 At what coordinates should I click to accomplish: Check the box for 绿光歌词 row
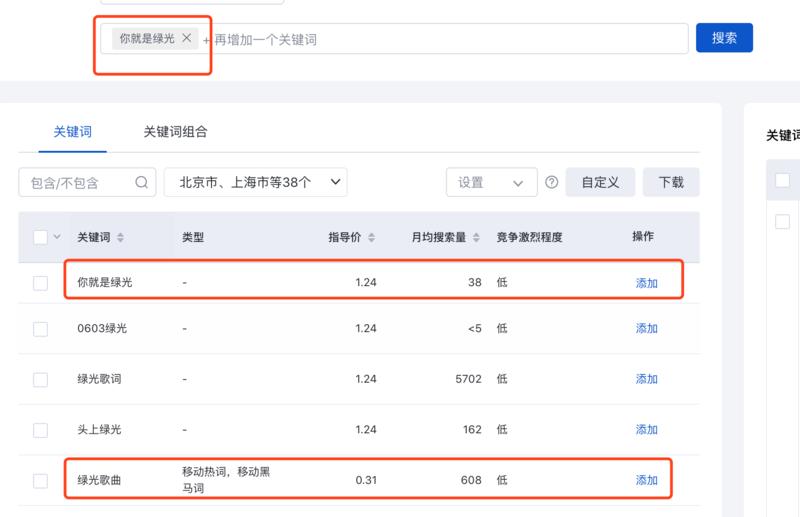[40, 380]
